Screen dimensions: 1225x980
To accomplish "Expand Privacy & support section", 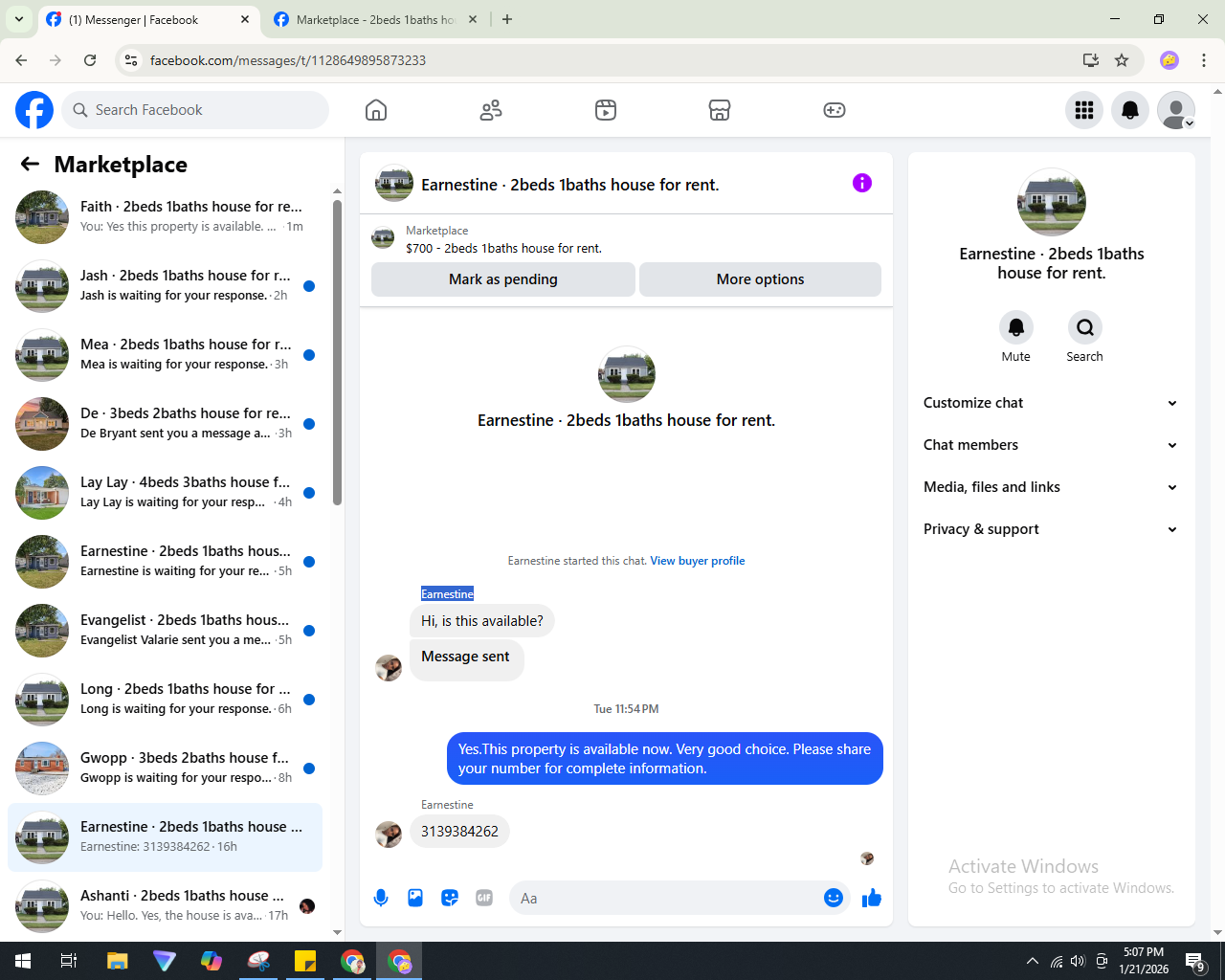I will (x=1051, y=529).
